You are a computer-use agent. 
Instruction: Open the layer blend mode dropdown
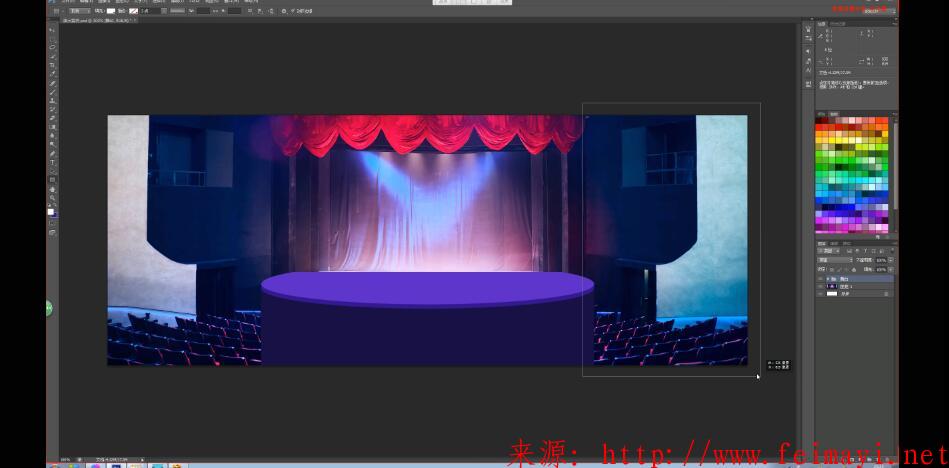click(x=834, y=260)
